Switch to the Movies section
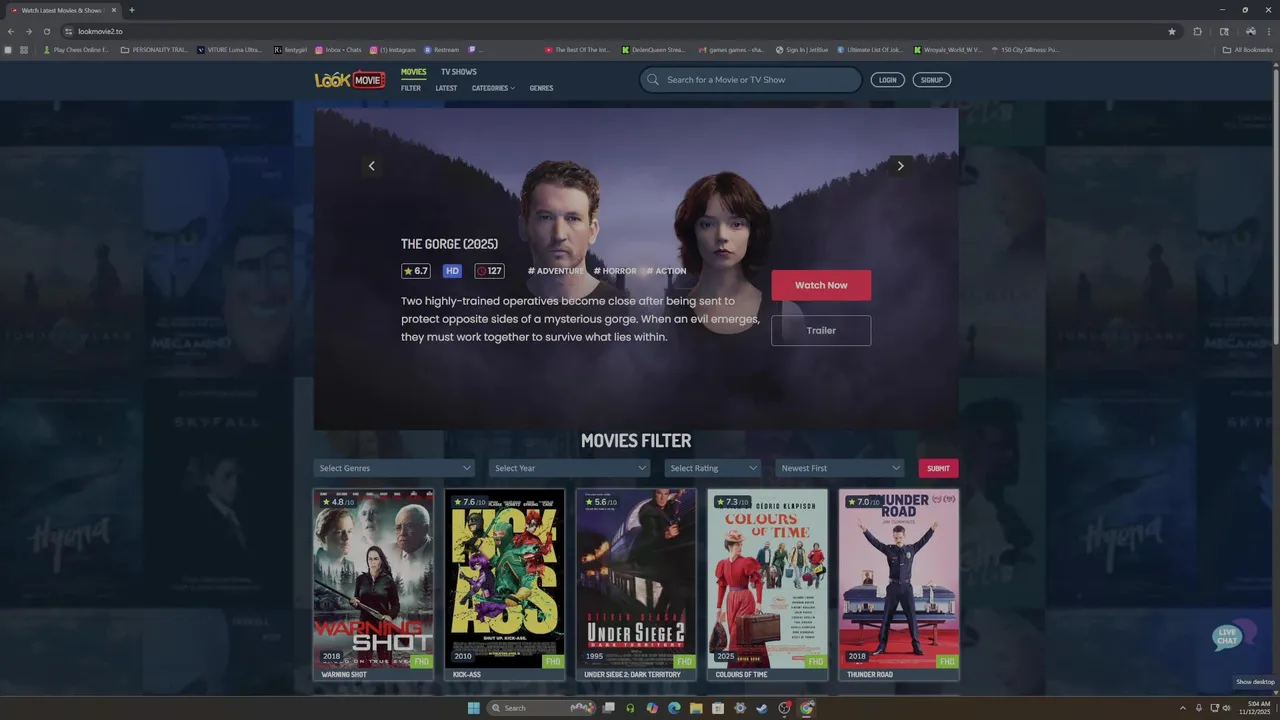 413,72
